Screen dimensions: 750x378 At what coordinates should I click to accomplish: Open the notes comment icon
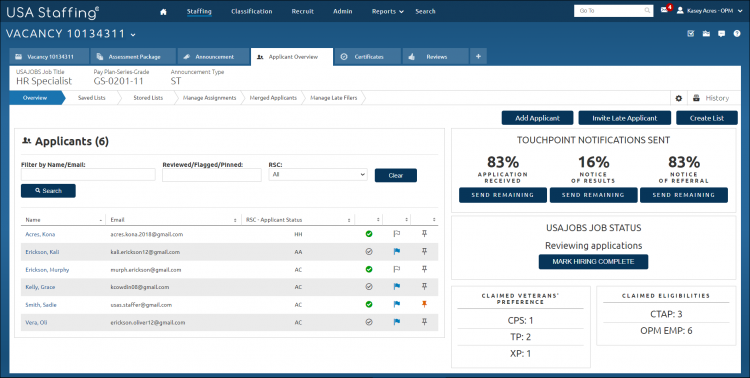721,33
